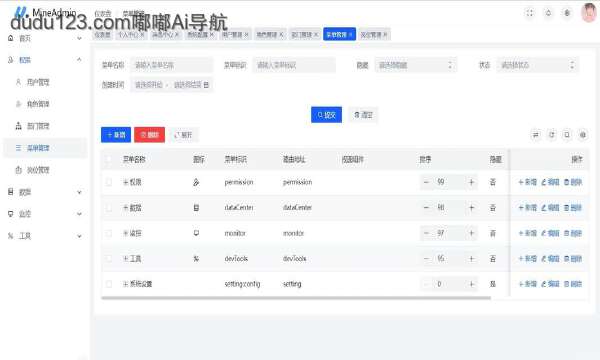Expand the devTools row tree node
The height and width of the screenshot is (360, 600).
[126, 259]
